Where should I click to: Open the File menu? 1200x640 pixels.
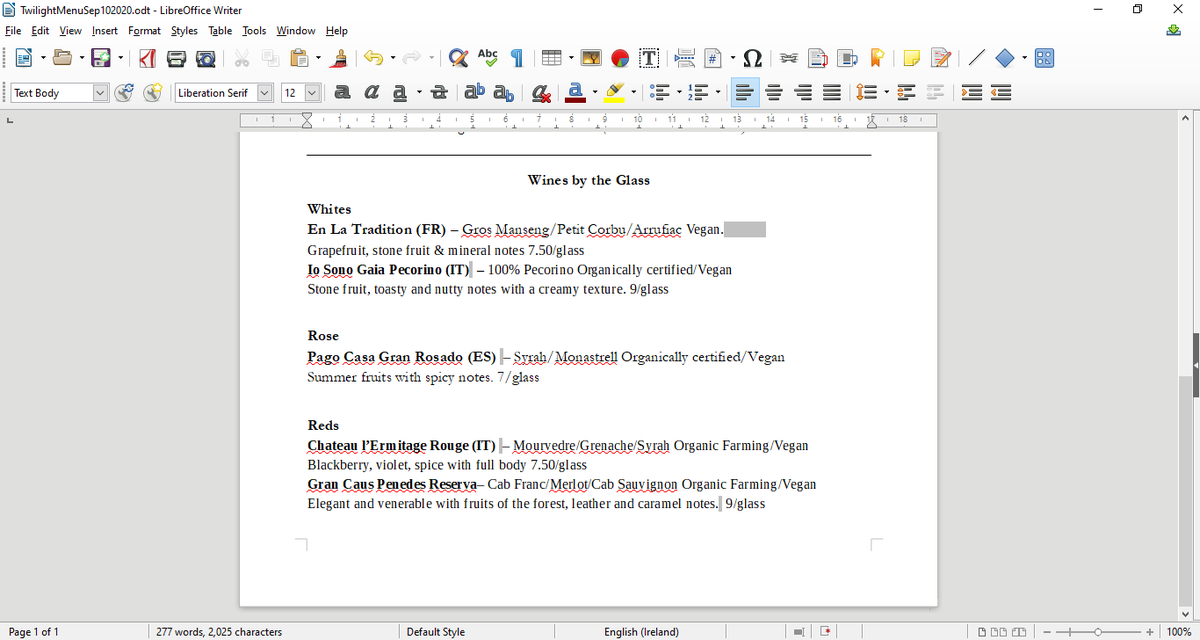pos(13,31)
